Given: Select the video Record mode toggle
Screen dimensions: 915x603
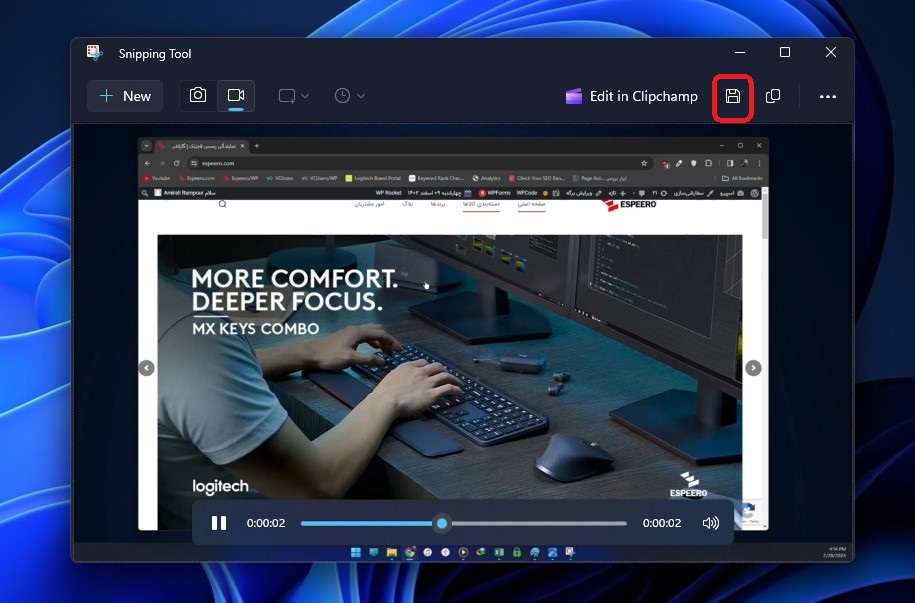Looking at the screenshot, I should click(236, 96).
